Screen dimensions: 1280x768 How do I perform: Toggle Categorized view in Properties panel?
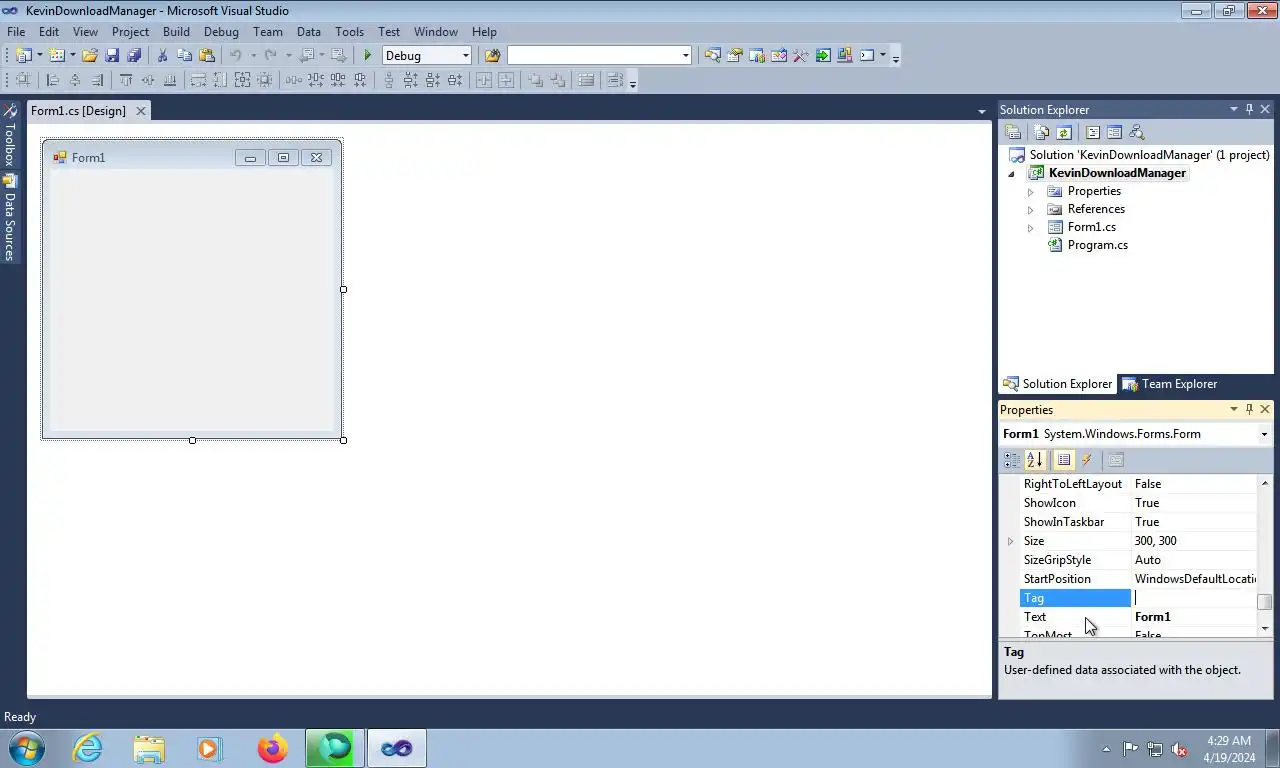coord(1012,459)
